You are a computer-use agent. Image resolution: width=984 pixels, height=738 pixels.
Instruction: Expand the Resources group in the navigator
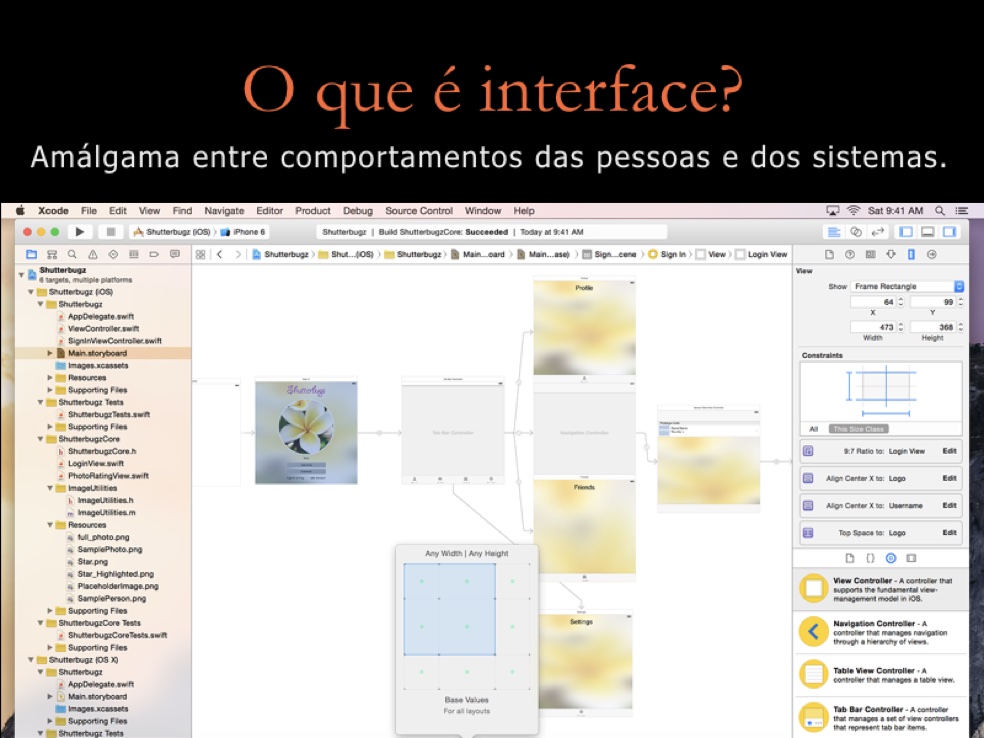(x=50, y=524)
